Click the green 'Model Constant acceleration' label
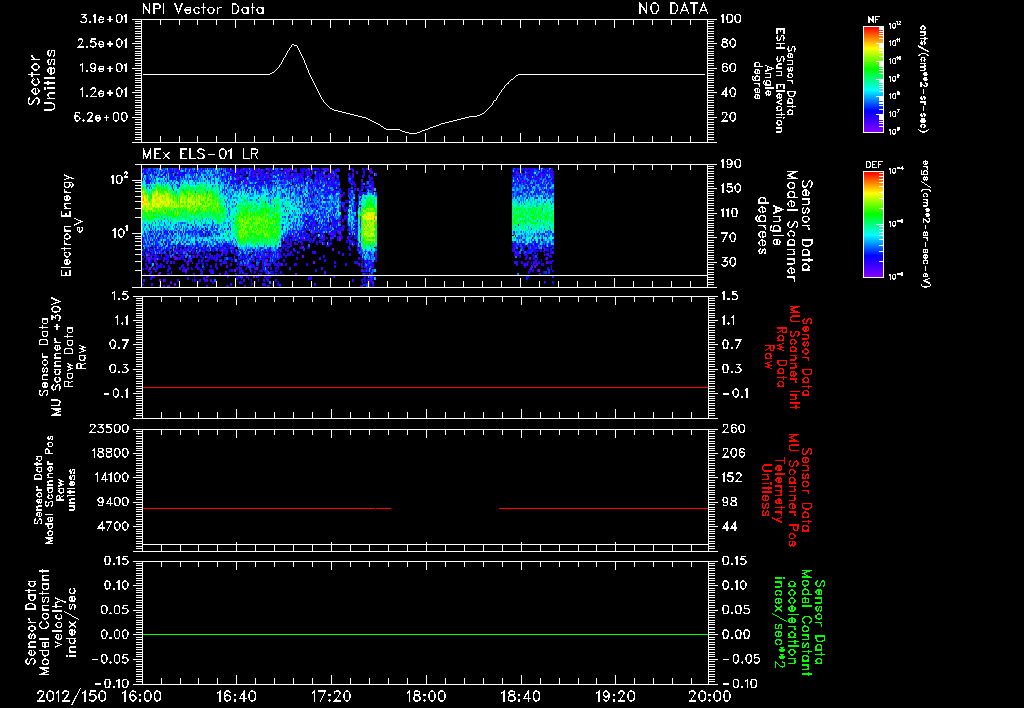This screenshot has width=1024, height=708. click(798, 623)
